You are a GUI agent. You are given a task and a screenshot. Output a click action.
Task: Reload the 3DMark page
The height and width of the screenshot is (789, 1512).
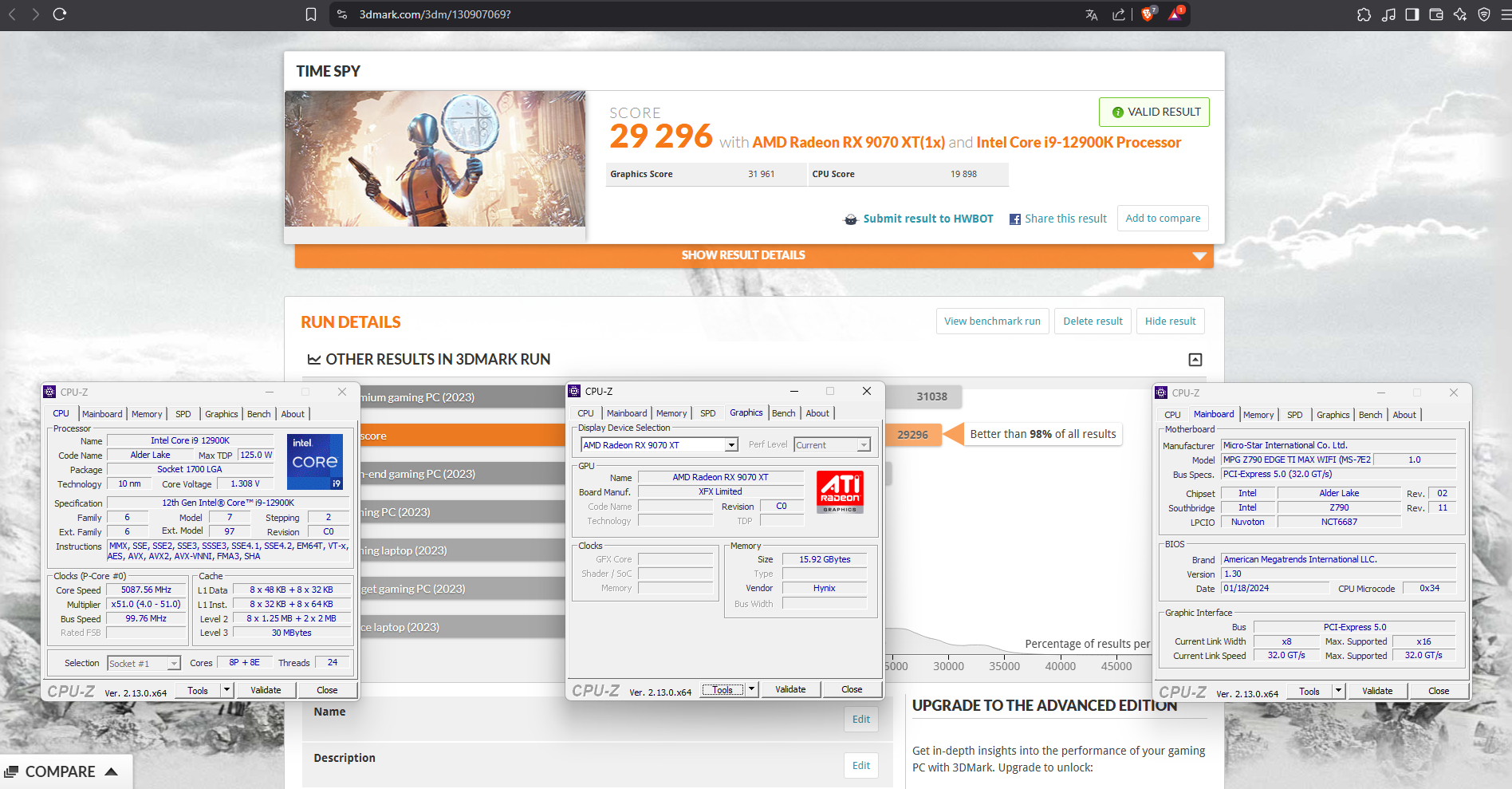coord(60,14)
